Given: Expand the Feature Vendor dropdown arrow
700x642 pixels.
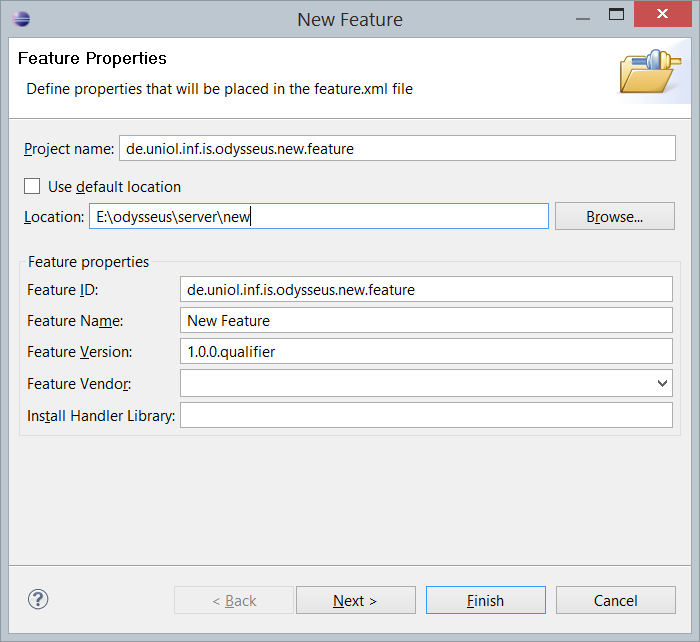Looking at the screenshot, I should coord(662,383).
